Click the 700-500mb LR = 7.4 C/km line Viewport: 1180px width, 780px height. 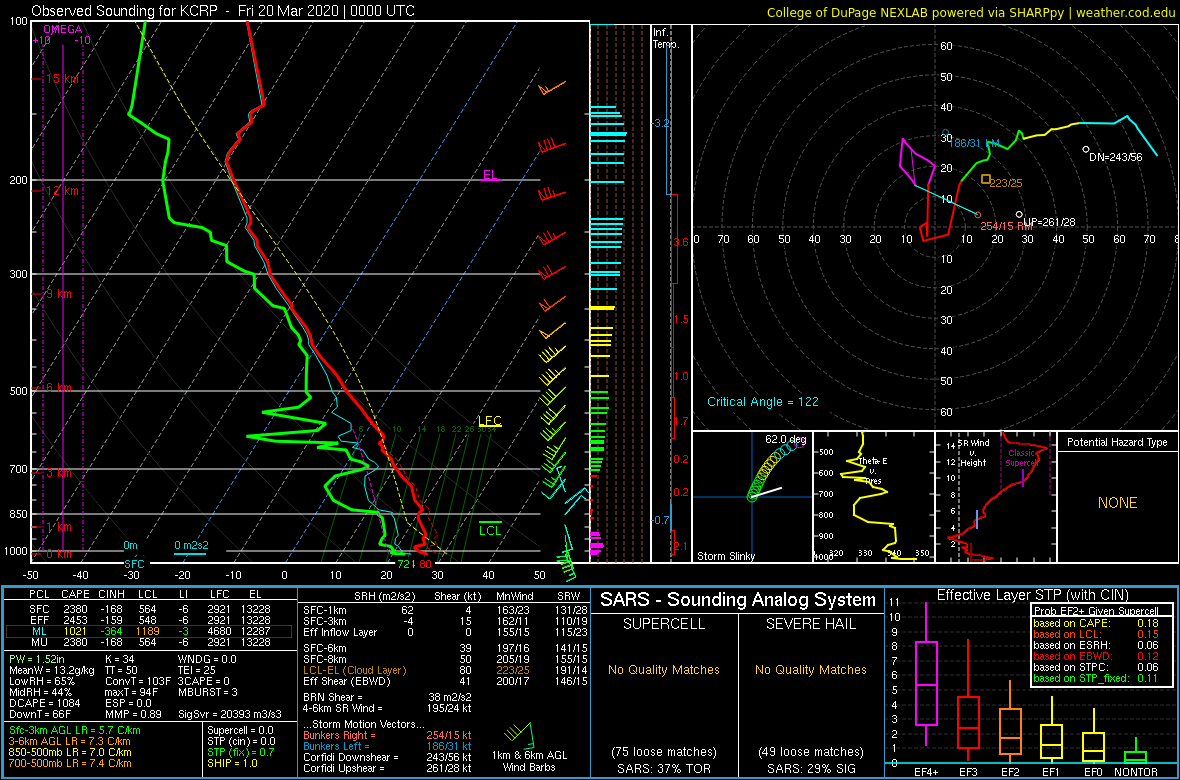[71, 762]
